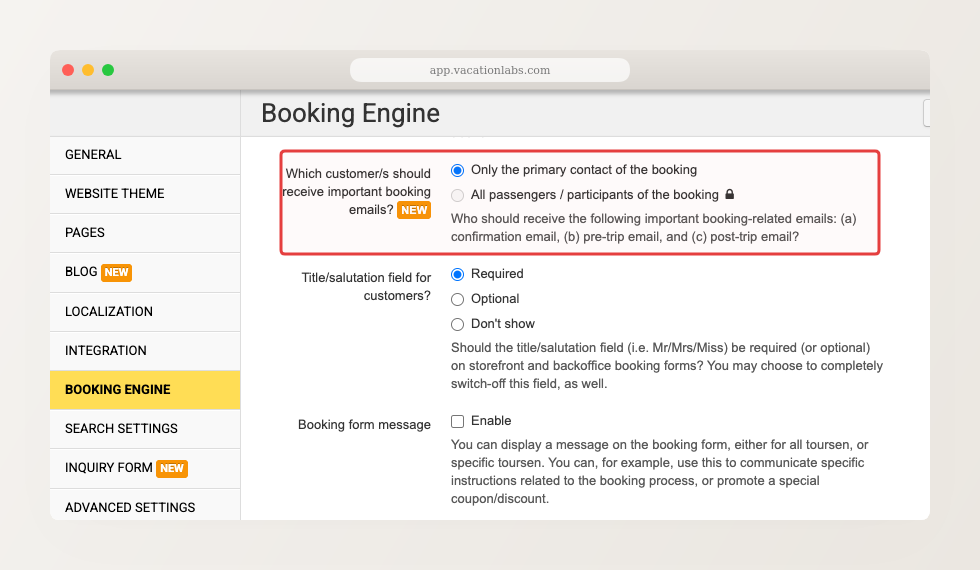Click the red close window button
The image size is (980, 570).
(68, 70)
